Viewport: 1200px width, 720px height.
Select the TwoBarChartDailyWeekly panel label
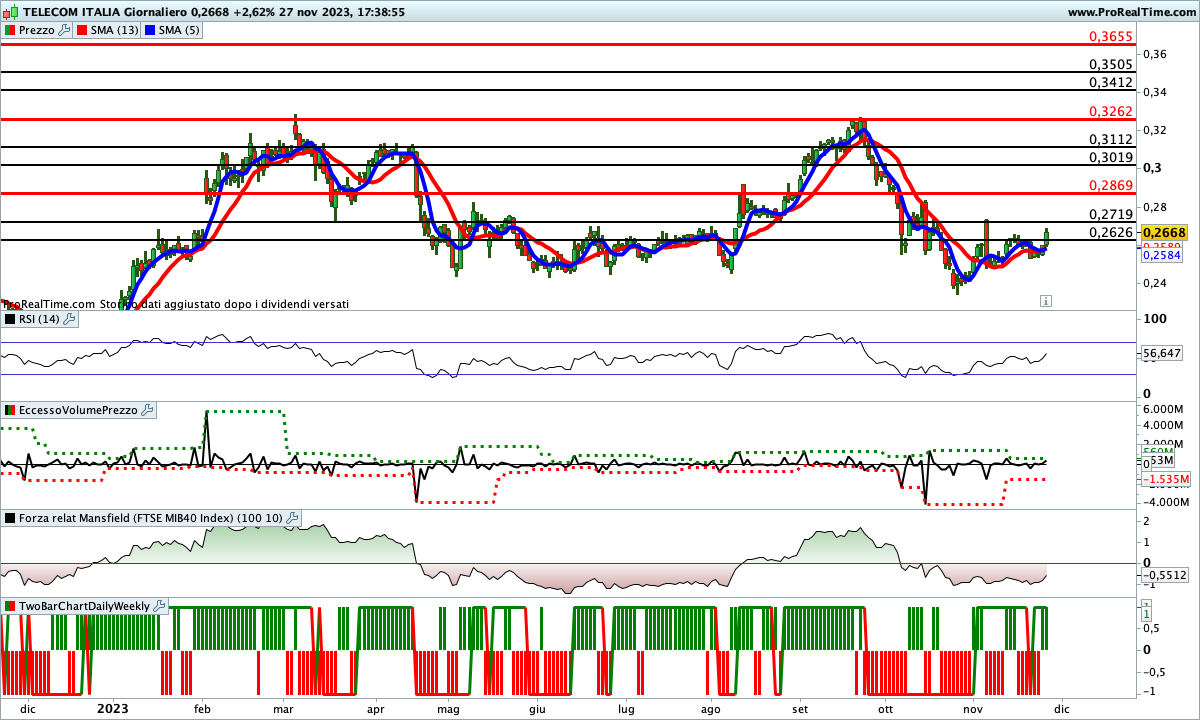pyautogui.click(x=84, y=606)
